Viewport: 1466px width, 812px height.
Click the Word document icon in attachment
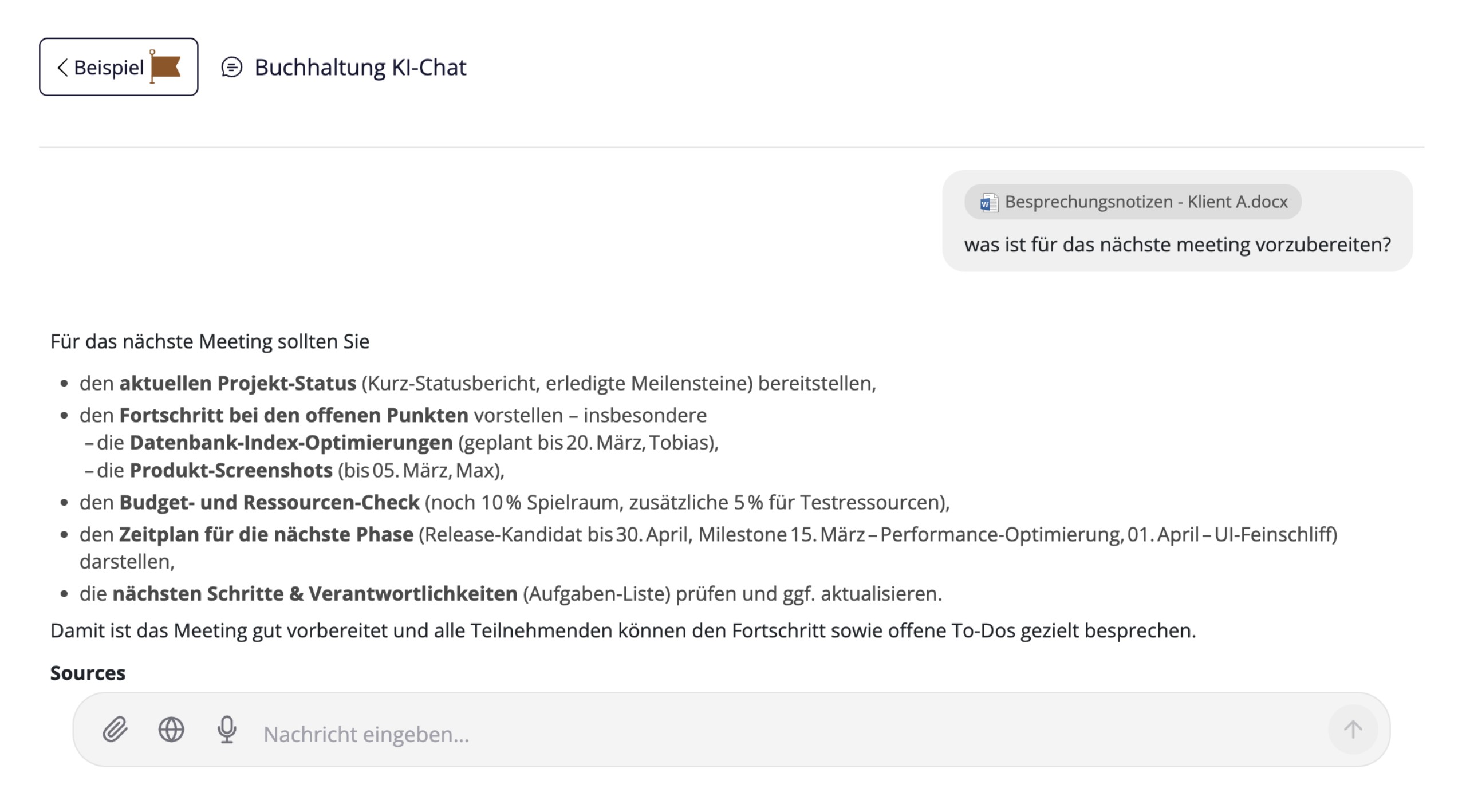click(988, 203)
